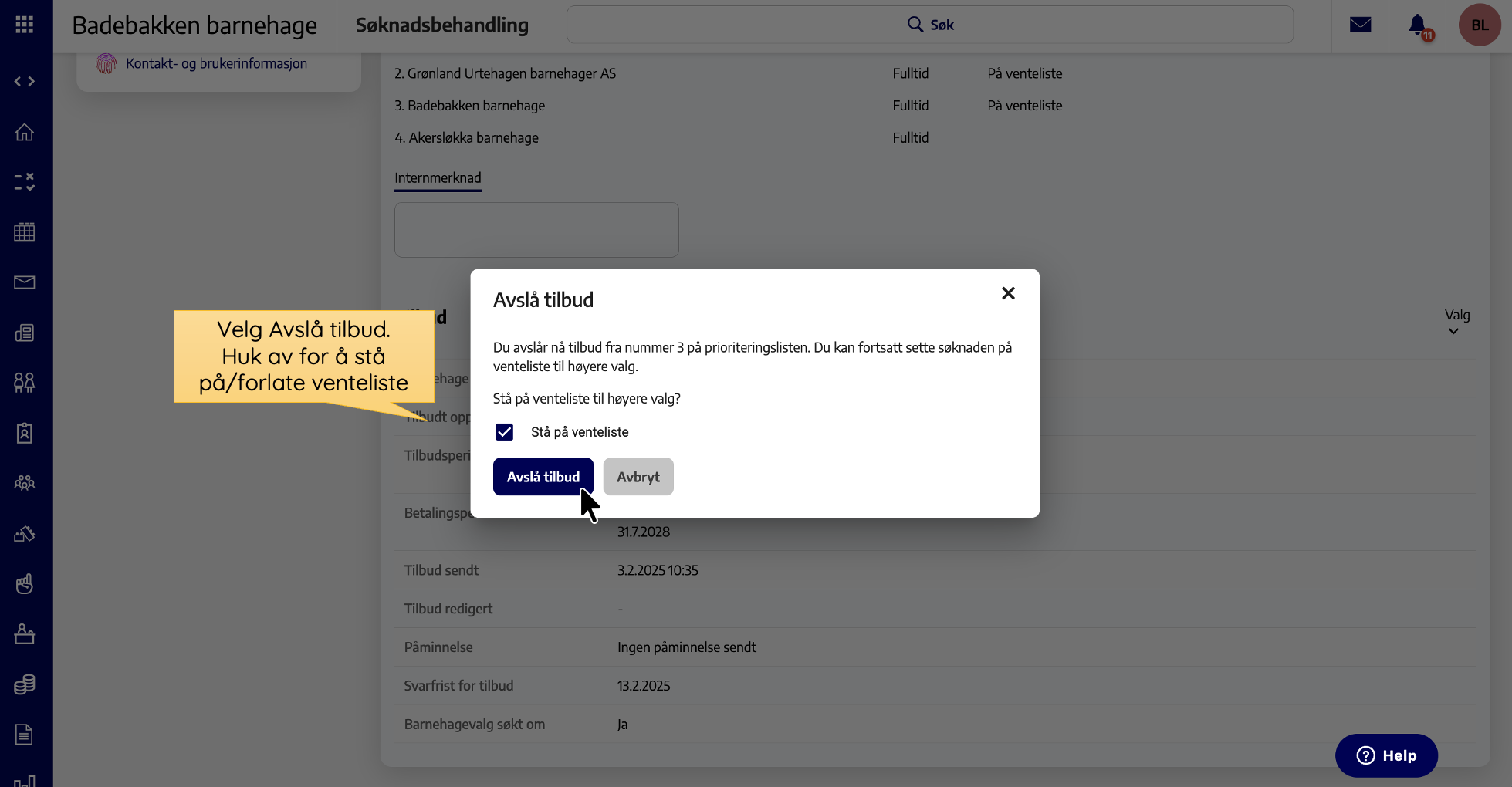Screen dimensions: 1512x787
Task: Click the home icon in sidebar
Action: pyautogui.click(x=25, y=132)
